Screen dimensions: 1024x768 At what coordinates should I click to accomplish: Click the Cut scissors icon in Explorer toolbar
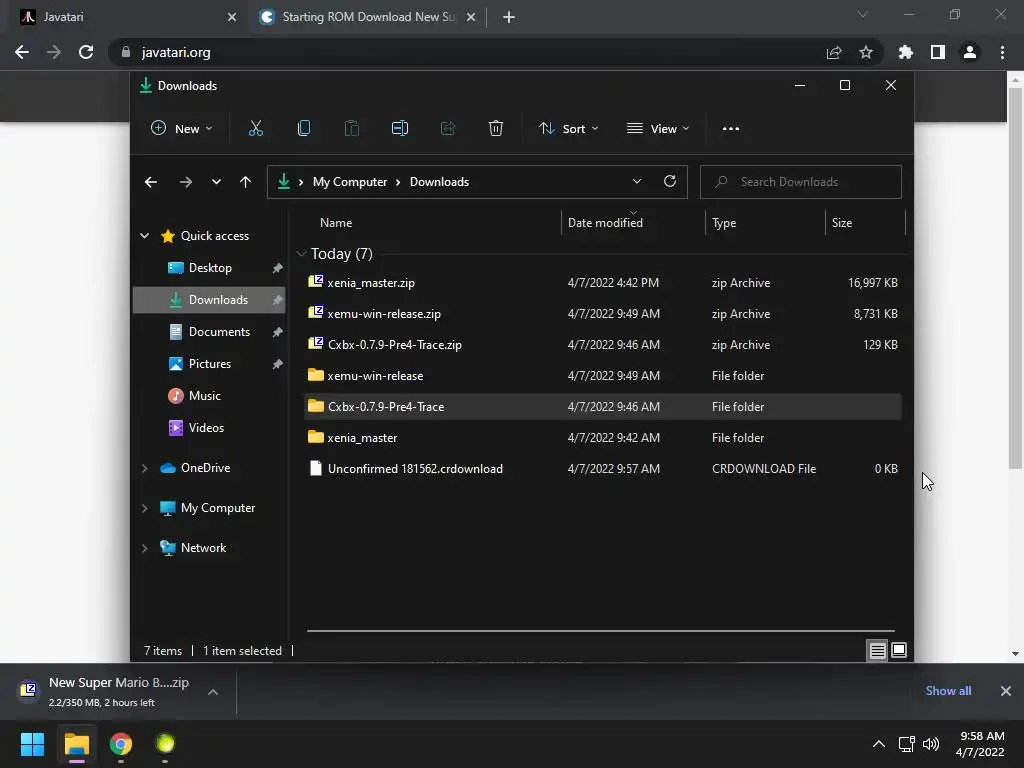(255, 129)
